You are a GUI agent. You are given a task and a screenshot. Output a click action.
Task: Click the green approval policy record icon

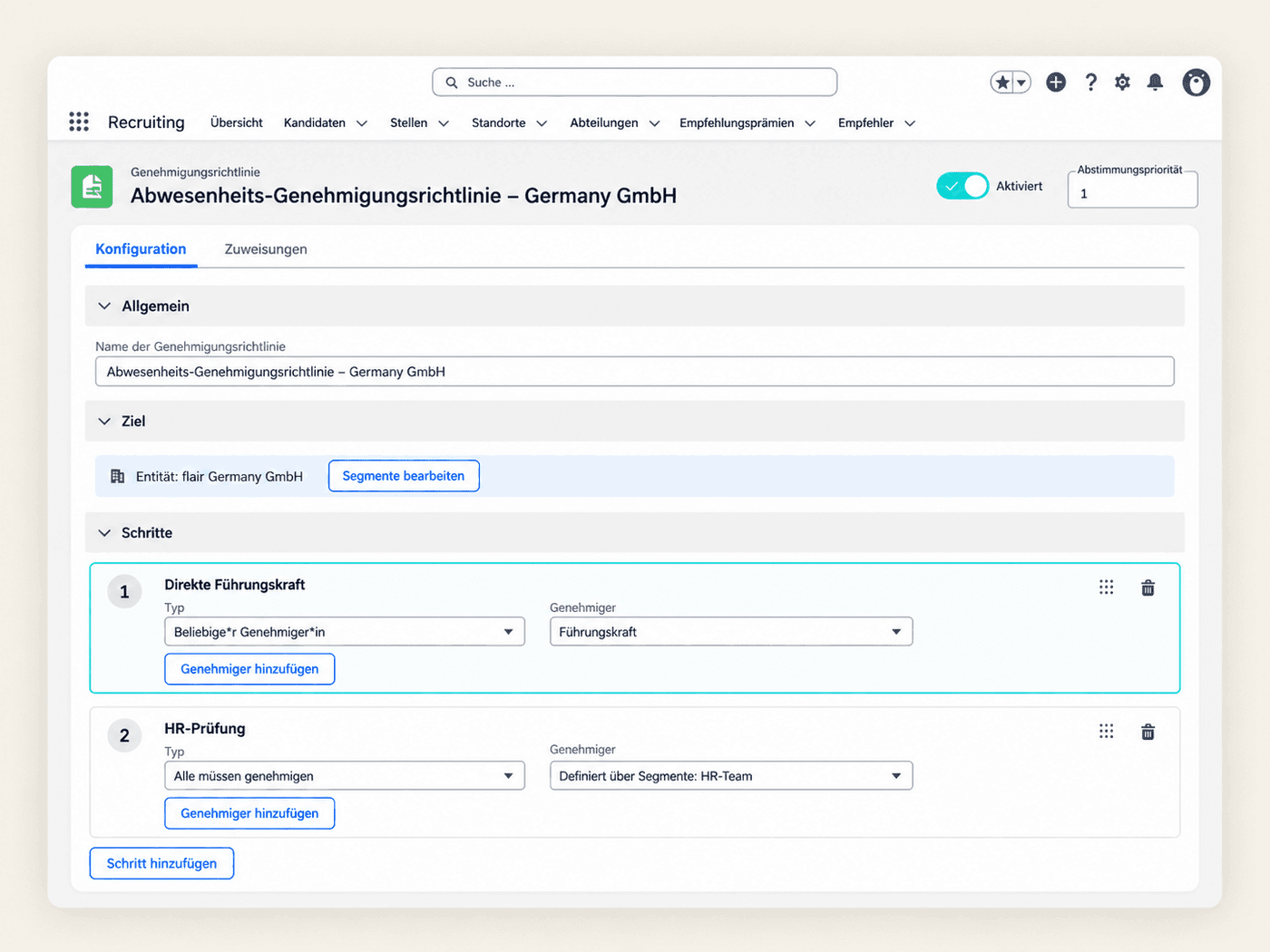point(92,187)
